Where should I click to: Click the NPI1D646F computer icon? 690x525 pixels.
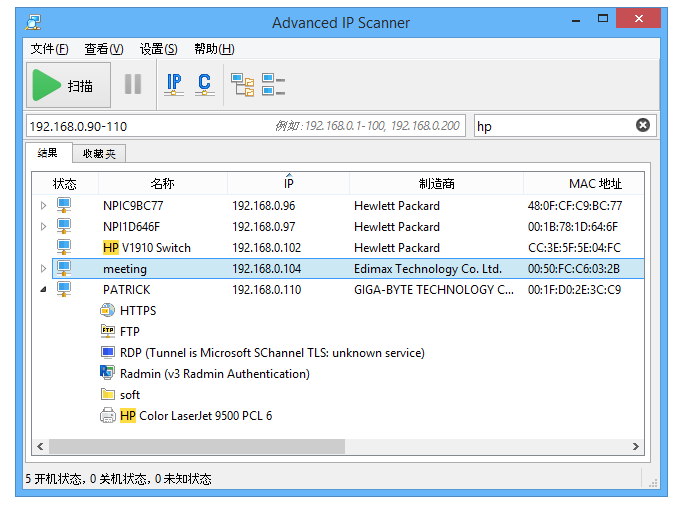[64, 226]
